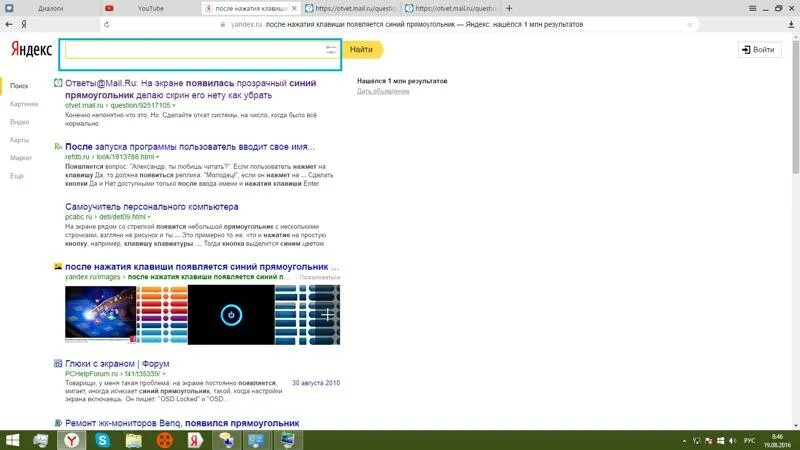Show hidden tray icons arrow
The image size is (800, 450).
pyautogui.click(x=684, y=441)
